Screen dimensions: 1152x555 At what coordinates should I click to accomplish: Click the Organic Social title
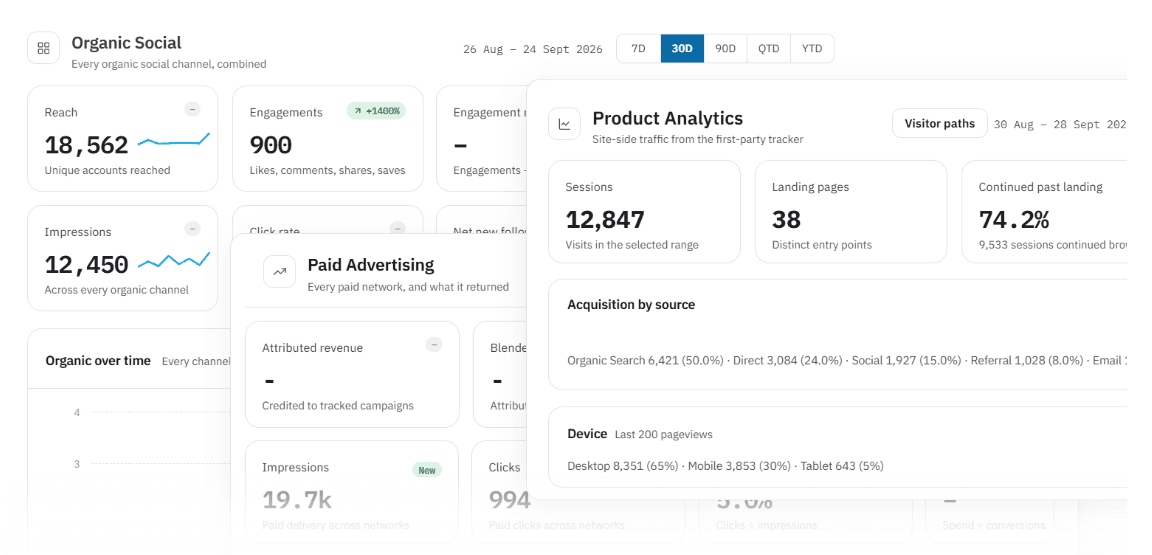pyautogui.click(x=126, y=43)
